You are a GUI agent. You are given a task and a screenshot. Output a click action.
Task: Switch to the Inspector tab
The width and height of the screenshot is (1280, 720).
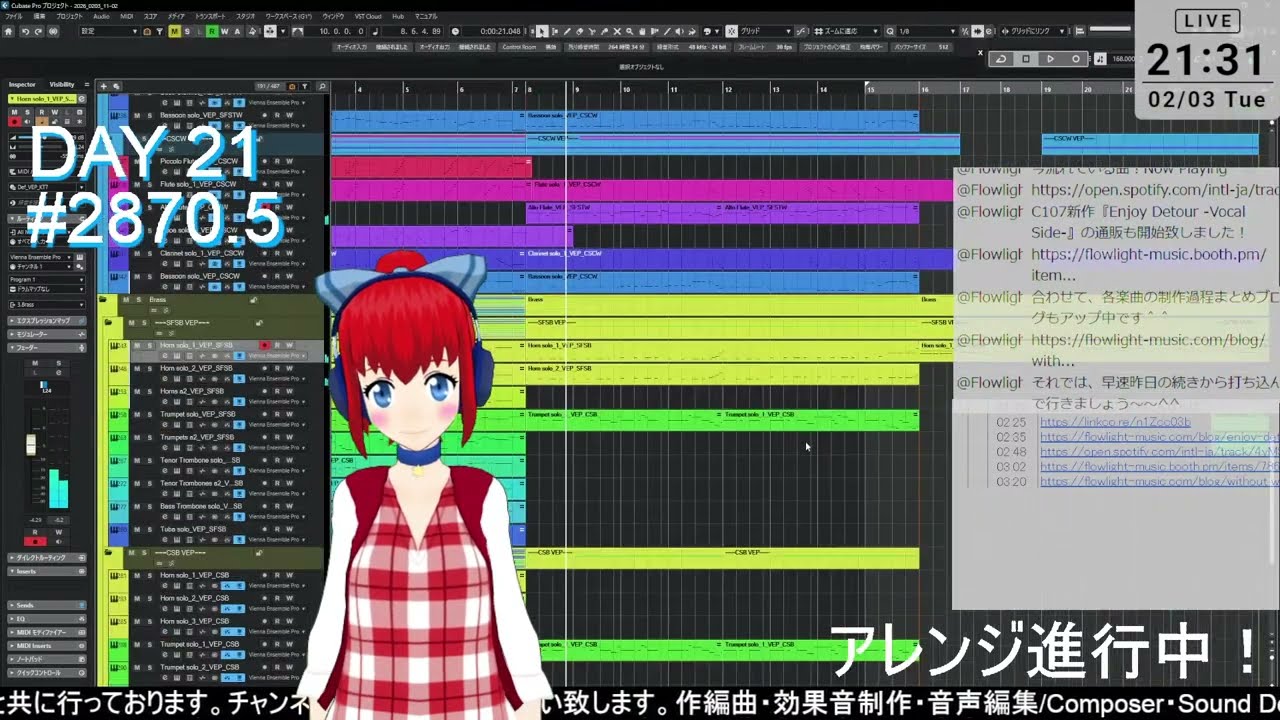22,84
